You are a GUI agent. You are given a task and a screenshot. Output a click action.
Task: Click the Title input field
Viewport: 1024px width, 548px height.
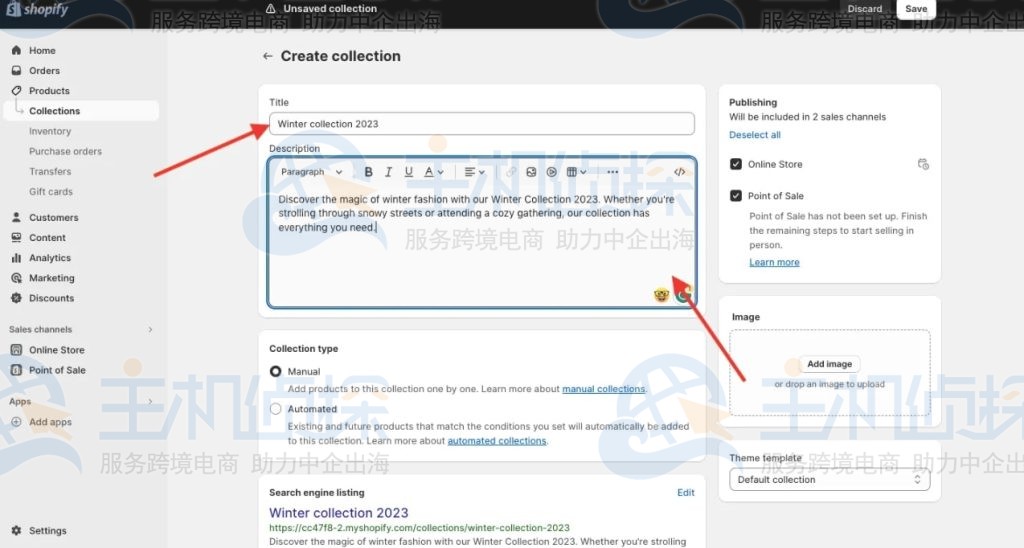point(482,123)
